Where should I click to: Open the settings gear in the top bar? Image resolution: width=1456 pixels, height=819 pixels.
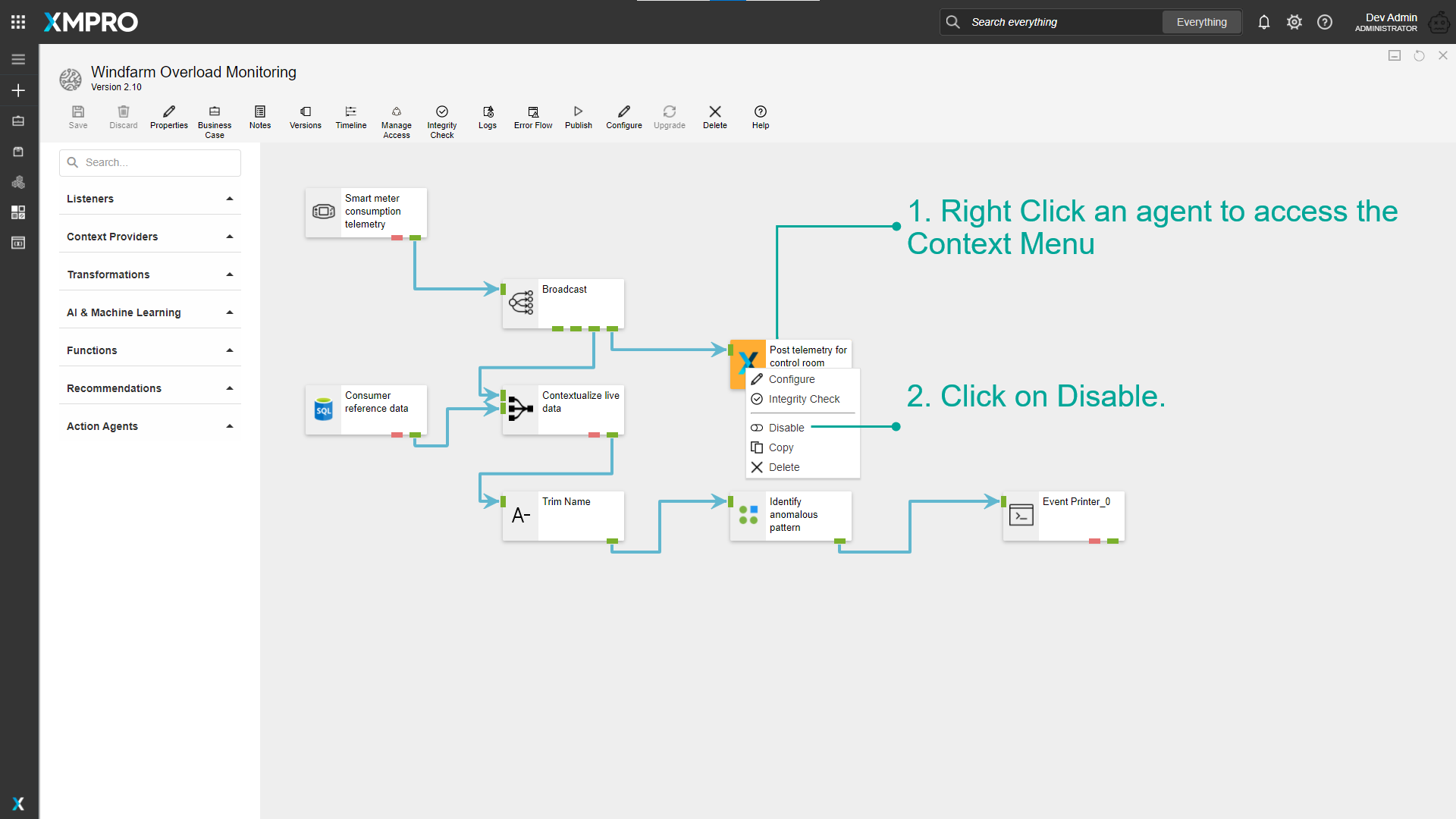(1294, 22)
